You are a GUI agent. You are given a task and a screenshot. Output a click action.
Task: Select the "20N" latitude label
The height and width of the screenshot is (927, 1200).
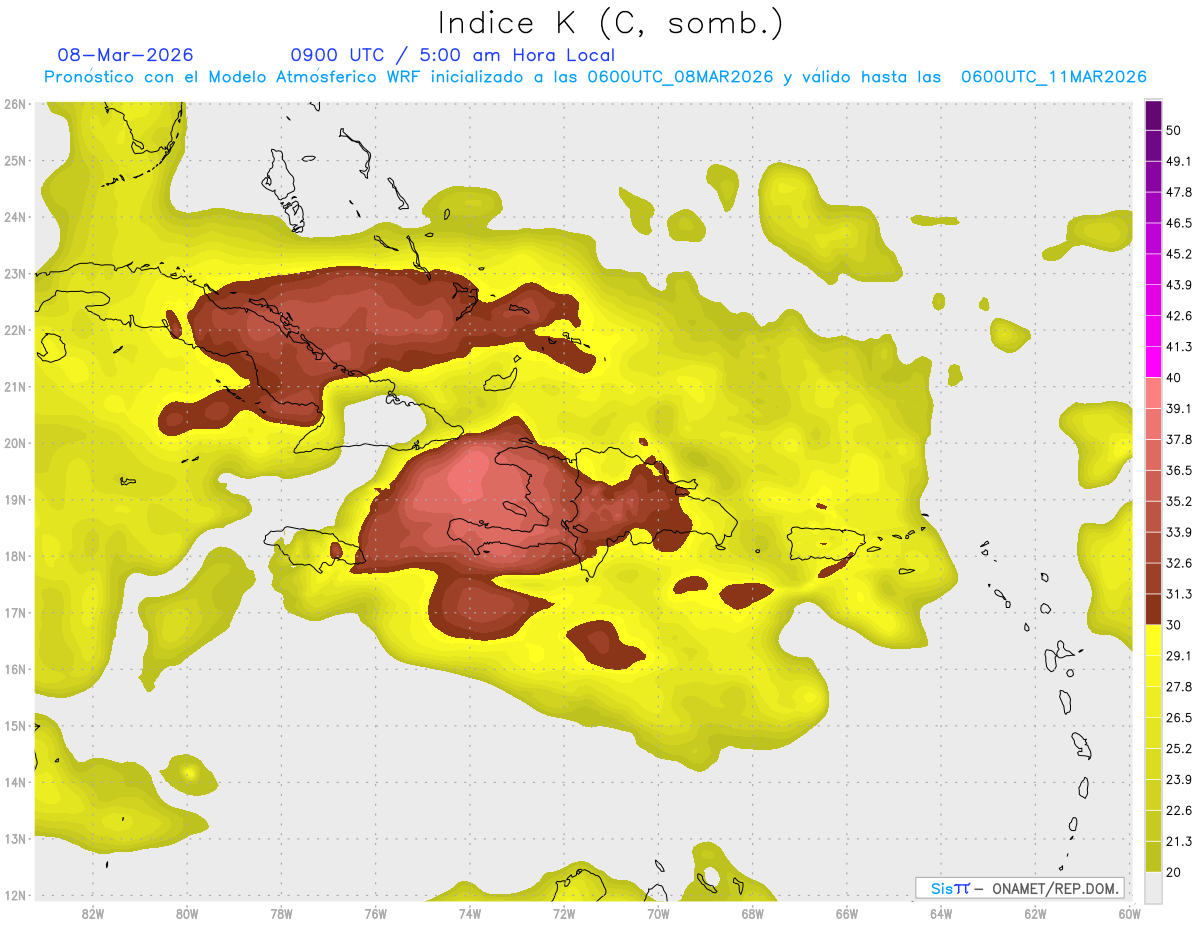[15, 443]
